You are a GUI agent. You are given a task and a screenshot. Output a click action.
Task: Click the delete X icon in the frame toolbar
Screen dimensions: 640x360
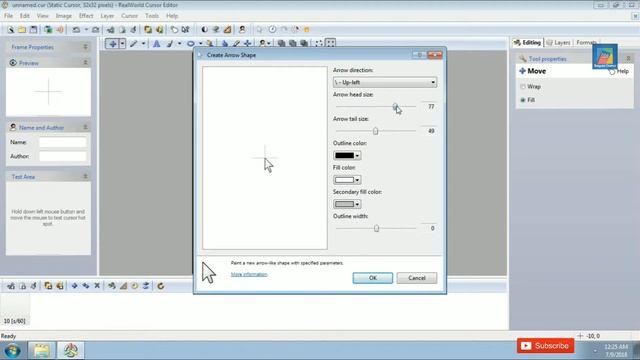coord(97,286)
